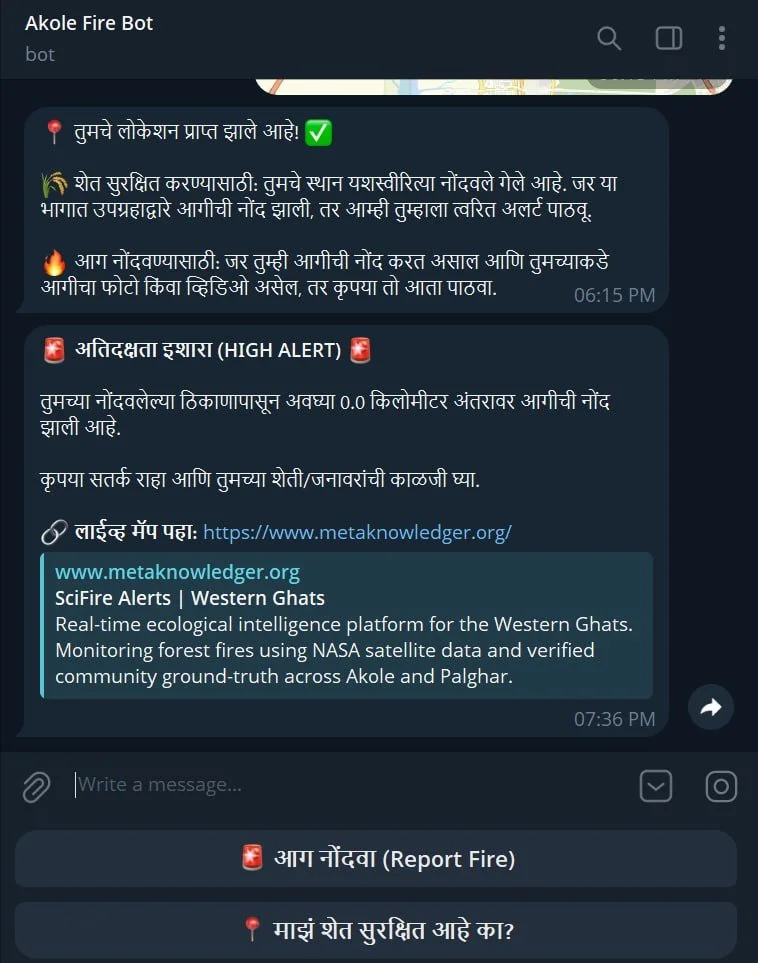The height and width of the screenshot is (963, 758).
Task: Open the three-dot chat options menu
Action: tap(722, 38)
